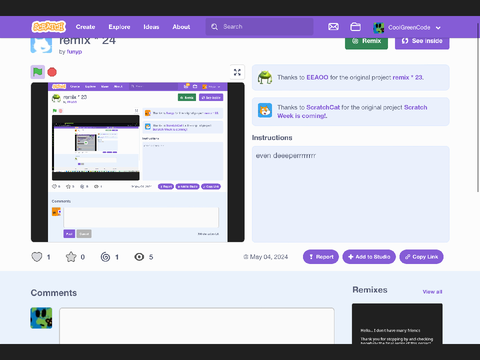
Task: Open the Explore menu item
Action: click(x=119, y=27)
